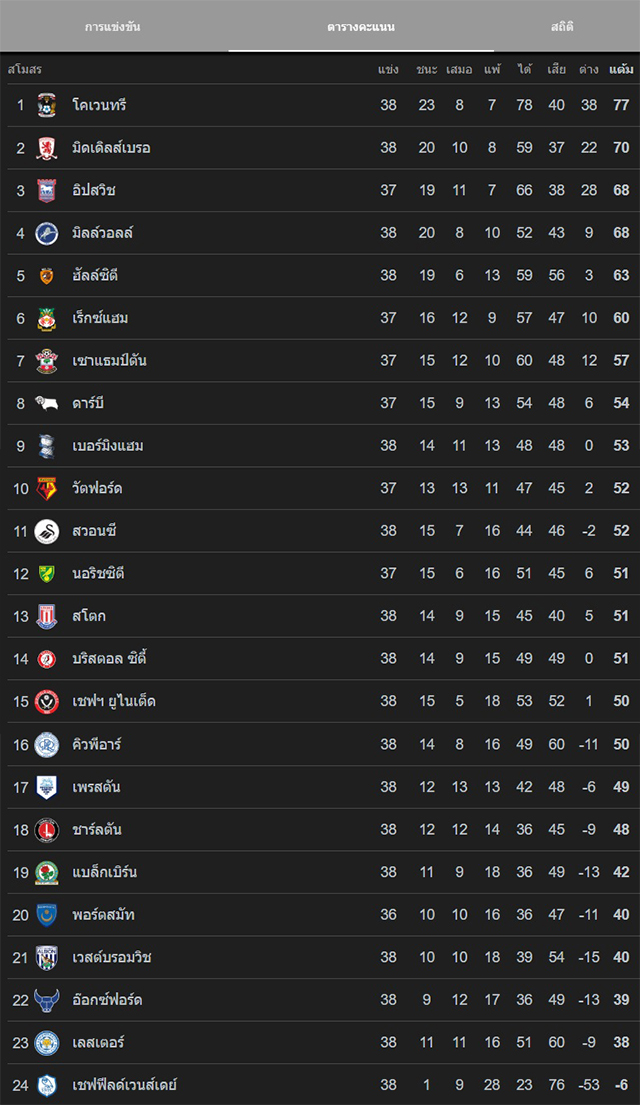Click the Middlesbrough club crest
This screenshot has width=640, height=1105.
pos(47,148)
